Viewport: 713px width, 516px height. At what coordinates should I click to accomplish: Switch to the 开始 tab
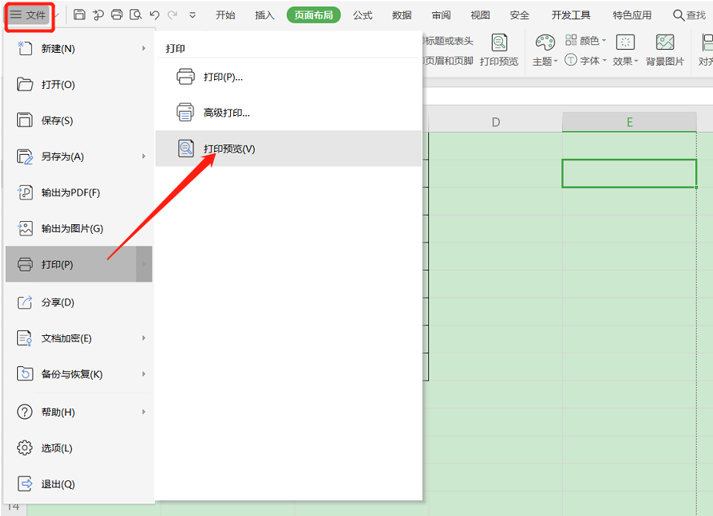[x=225, y=15]
